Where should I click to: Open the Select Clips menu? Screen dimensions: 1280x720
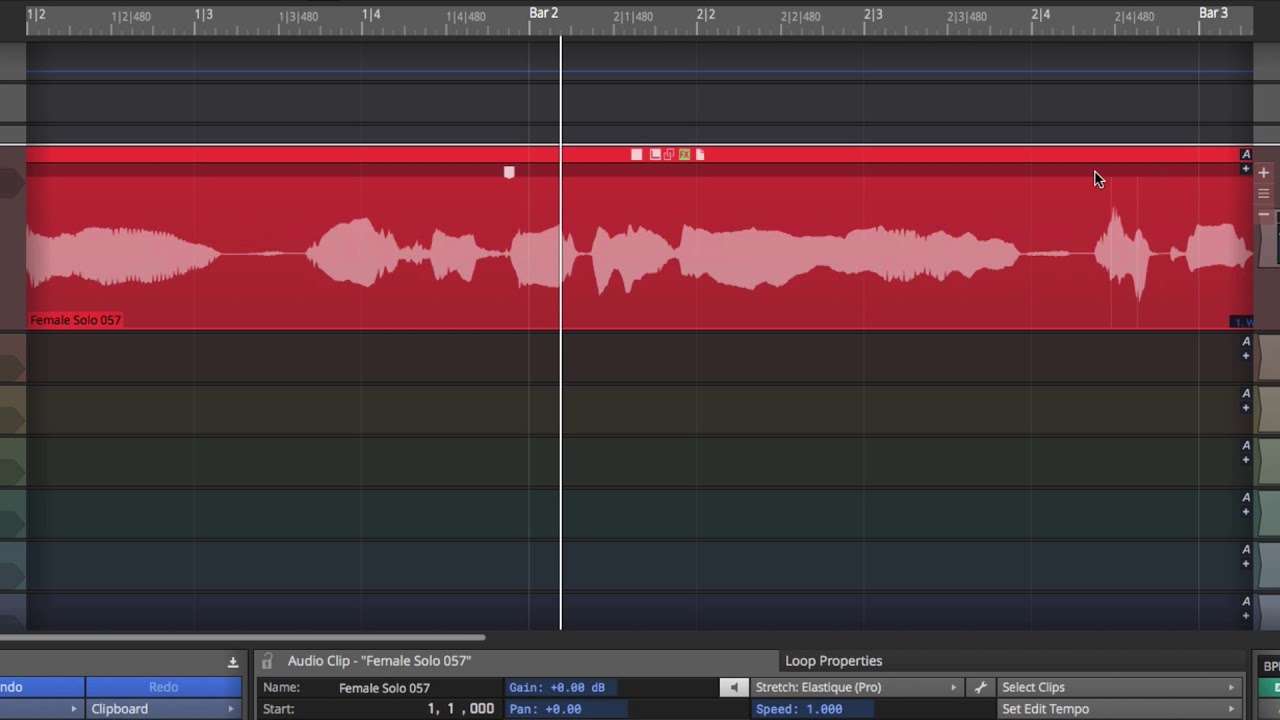click(x=1119, y=687)
